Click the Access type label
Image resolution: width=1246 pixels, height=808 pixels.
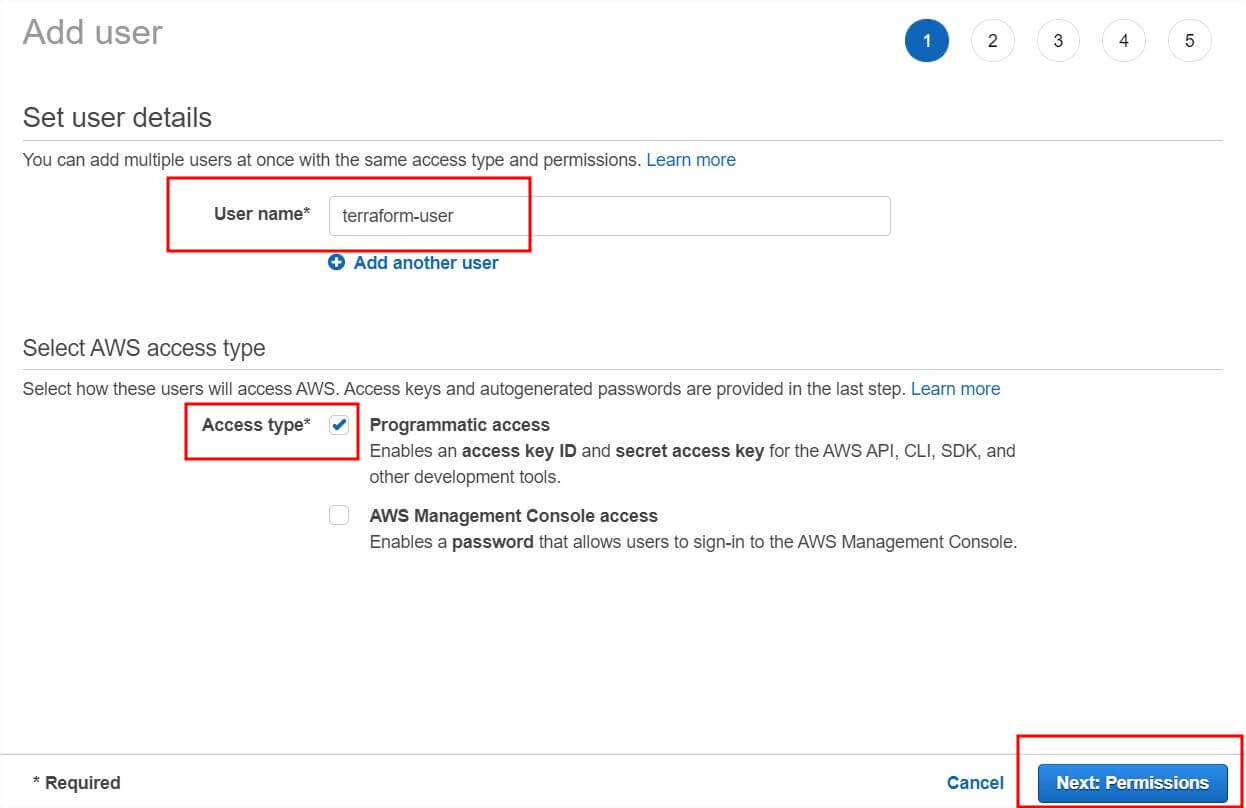255,425
